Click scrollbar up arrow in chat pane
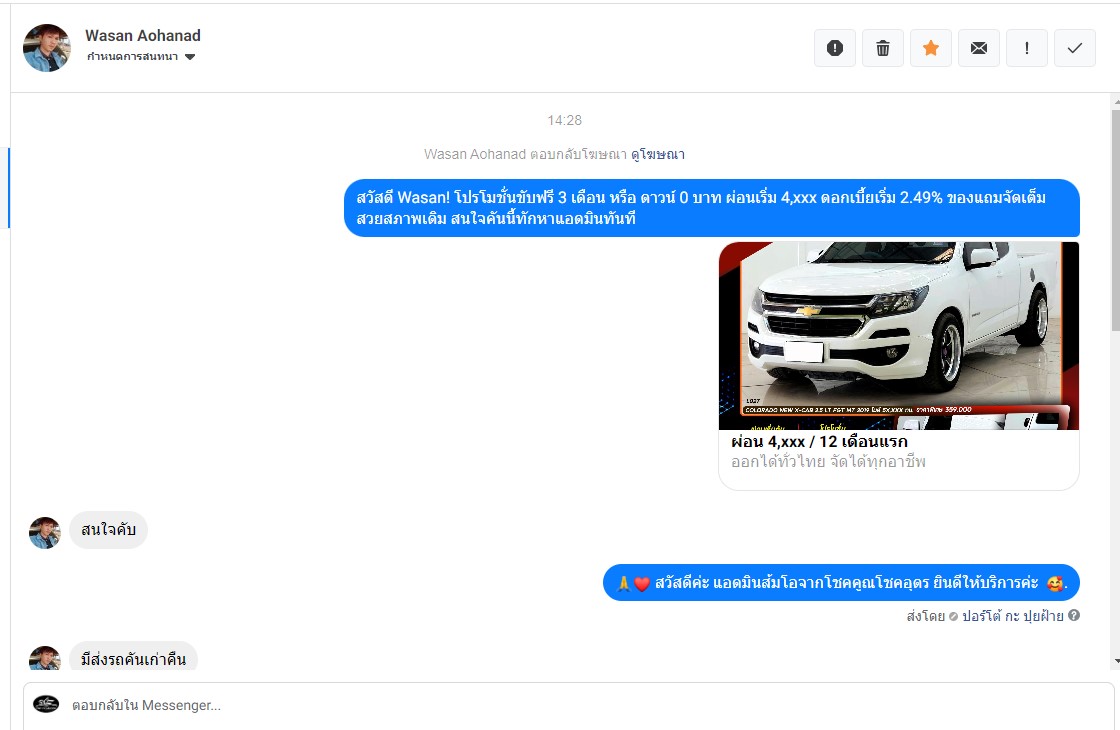The image size is (1120, 730). tap(1116, 102)
